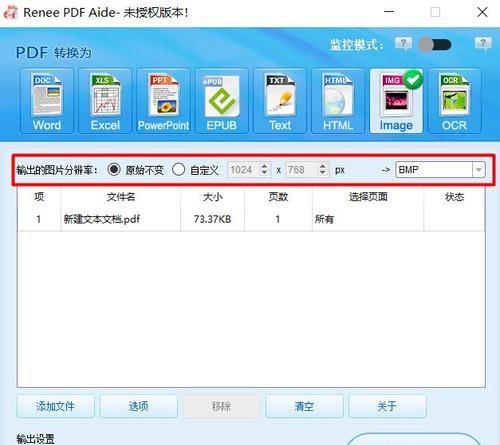Viewport: 500px width, 445px height.
Task: Click the Image format icon
Action: coord(396,101)
